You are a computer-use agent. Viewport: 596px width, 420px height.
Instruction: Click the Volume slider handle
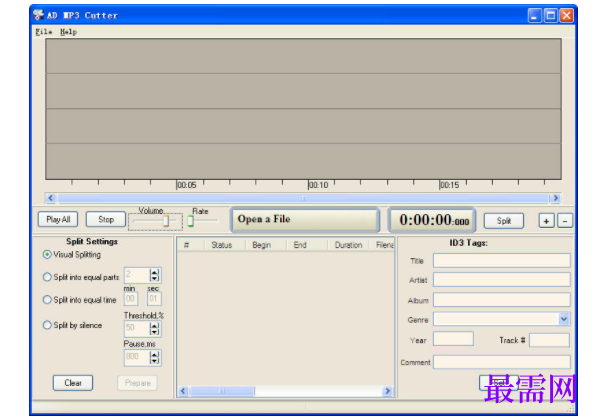[166, 221]
